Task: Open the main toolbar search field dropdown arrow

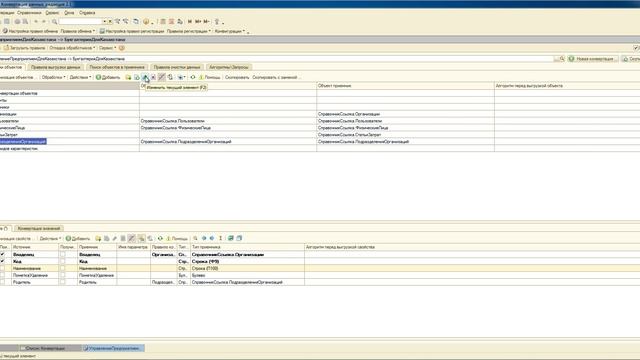Action: coord(104,22)
